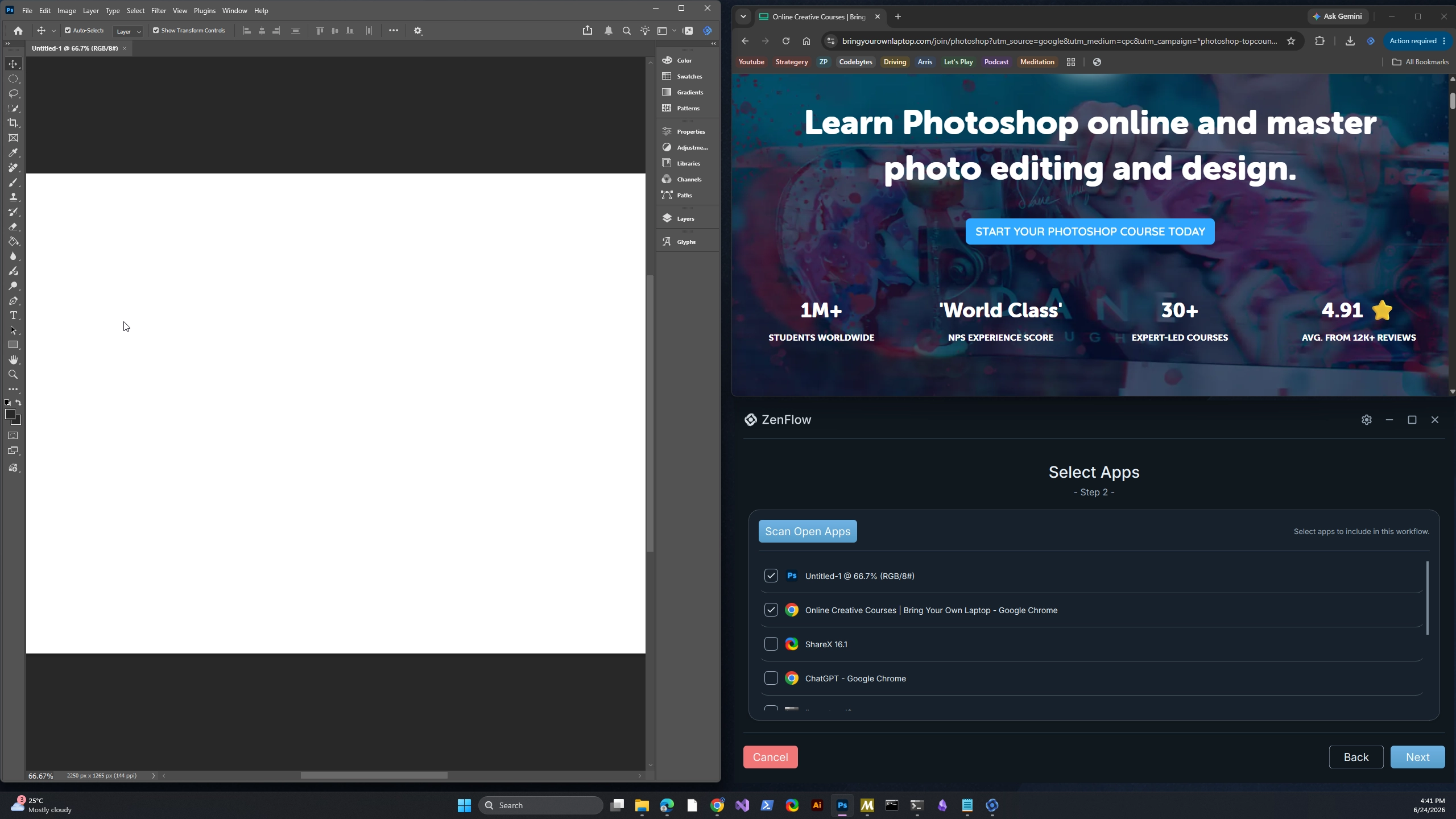The width and height of the screenshot is (1456, 819).
Task: Toggle Quick Mask mode icon
Action: tap(13, 436)
